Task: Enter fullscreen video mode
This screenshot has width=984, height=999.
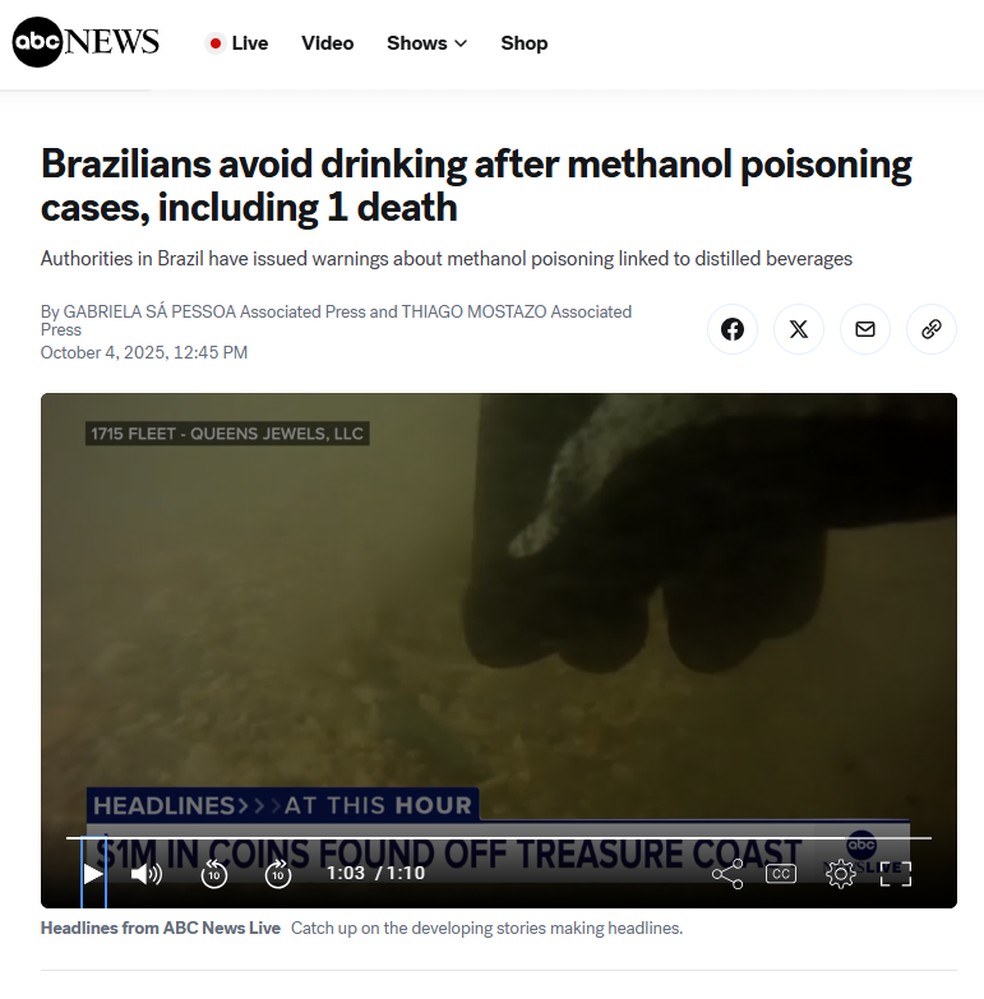Action: point(895,873)
